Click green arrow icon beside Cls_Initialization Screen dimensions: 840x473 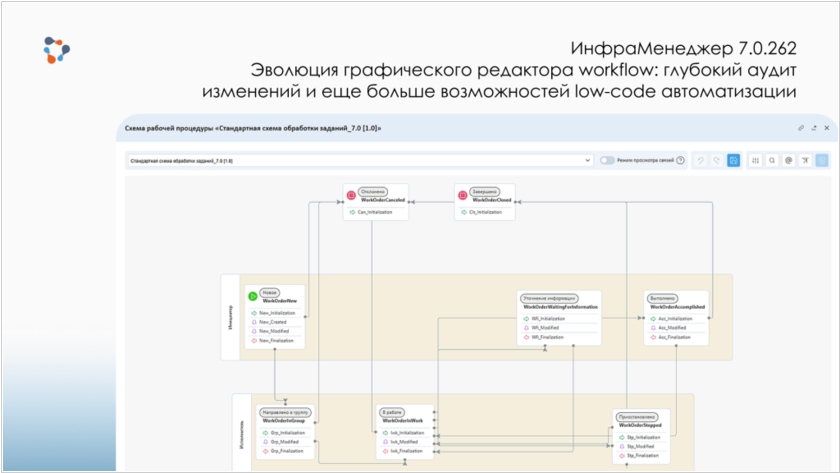click(x=463, y=212)
